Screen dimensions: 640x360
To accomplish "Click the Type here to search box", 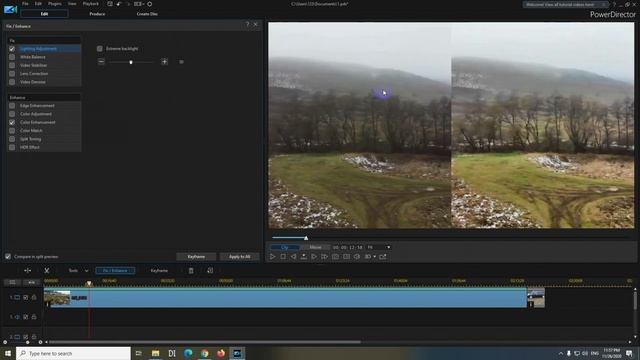I will pos(73,353).
